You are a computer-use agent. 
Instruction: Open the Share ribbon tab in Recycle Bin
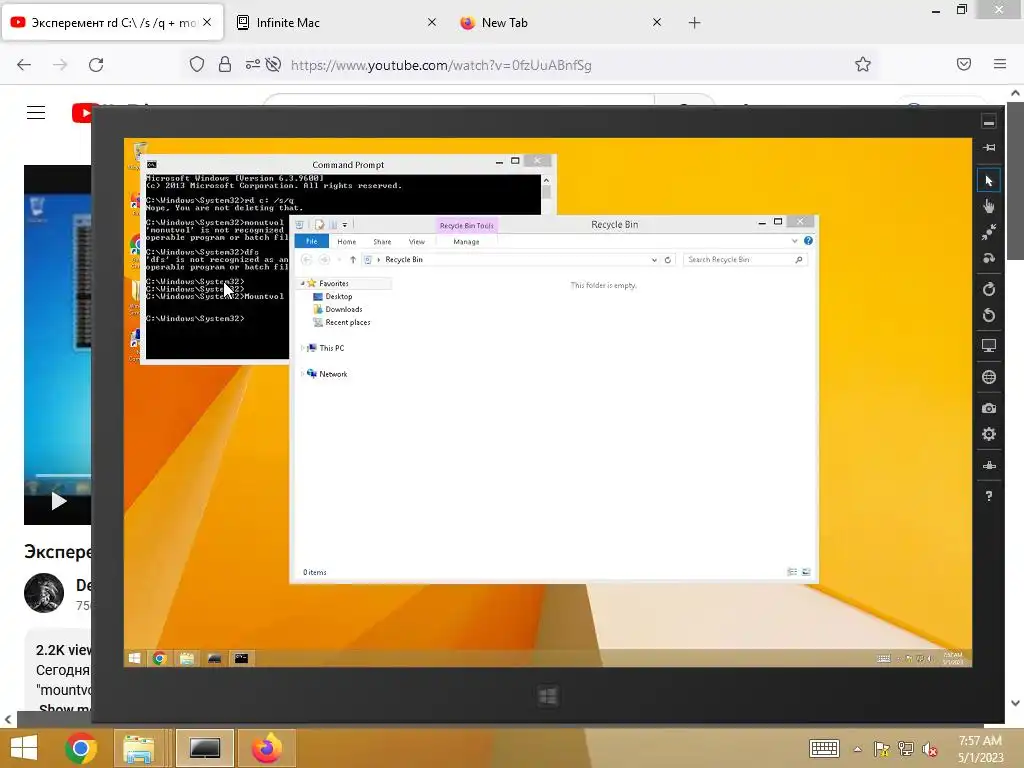382,242
